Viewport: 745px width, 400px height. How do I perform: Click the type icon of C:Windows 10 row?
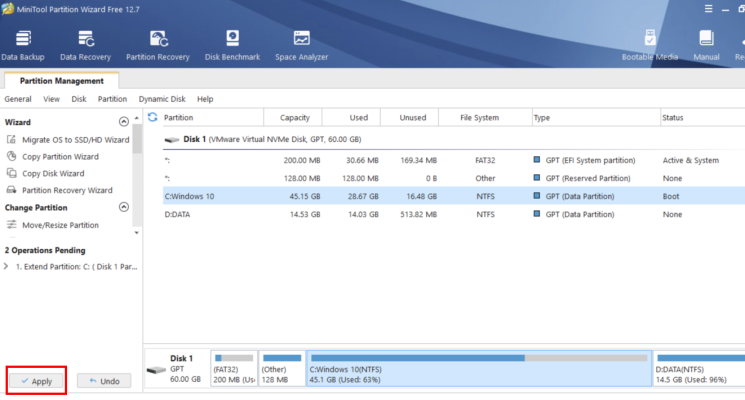(x=536, y=196)
